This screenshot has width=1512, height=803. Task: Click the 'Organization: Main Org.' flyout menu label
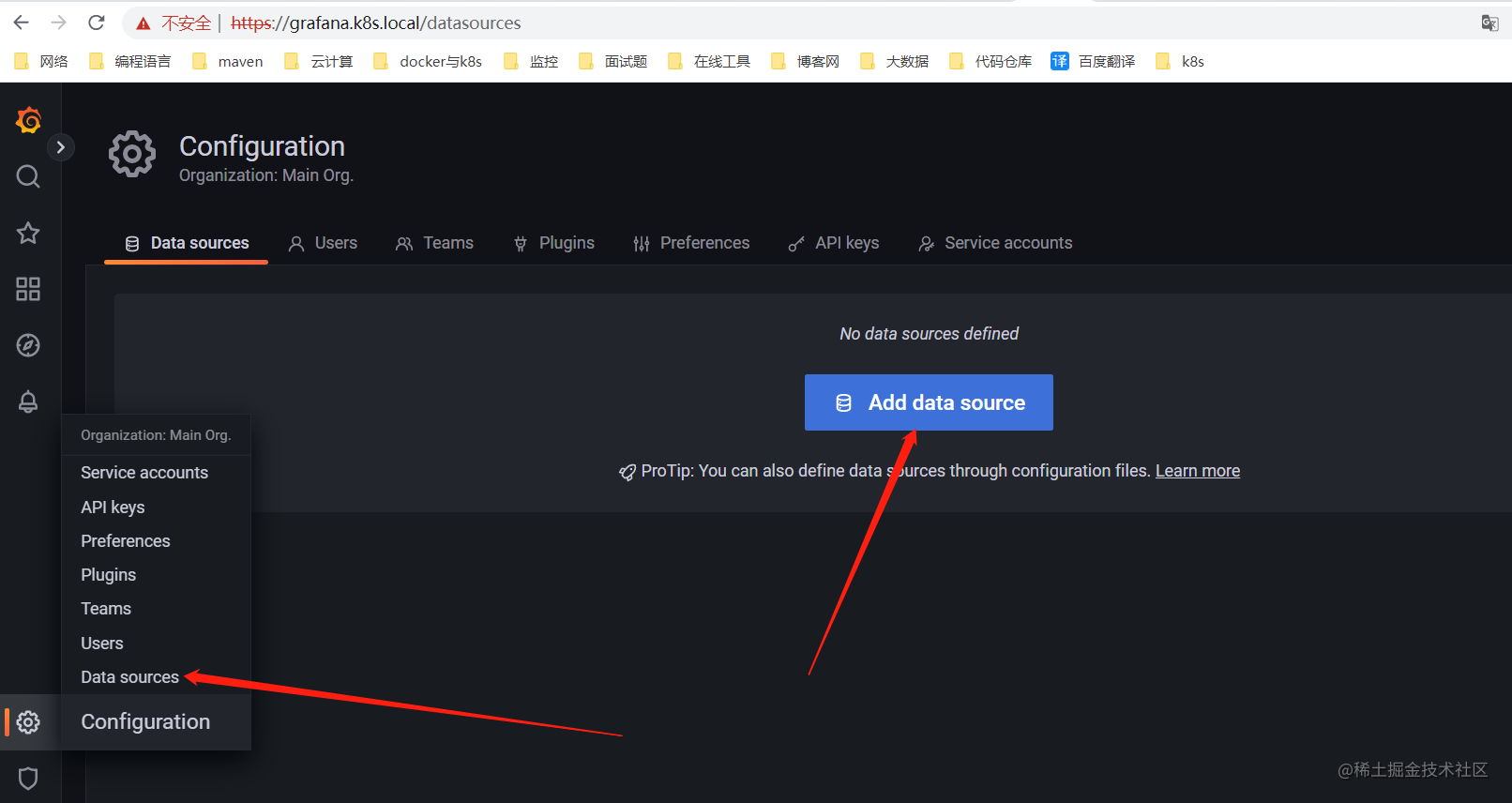pyautogui.click(x=156, y=435)
